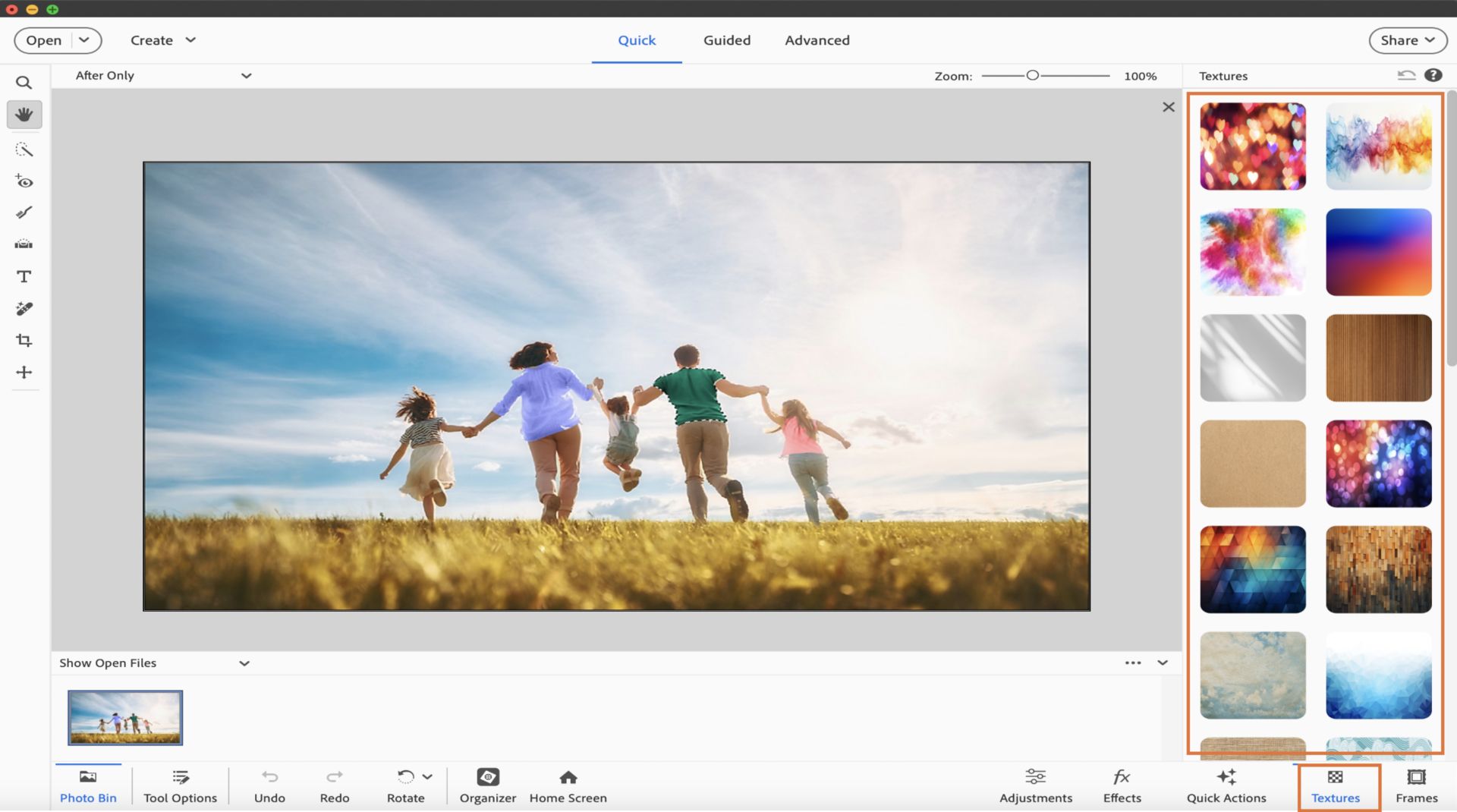Image resolution: width=1457 pixels, height=812 pixels.
Task: Click the Share button
Action: (1407, 40)
